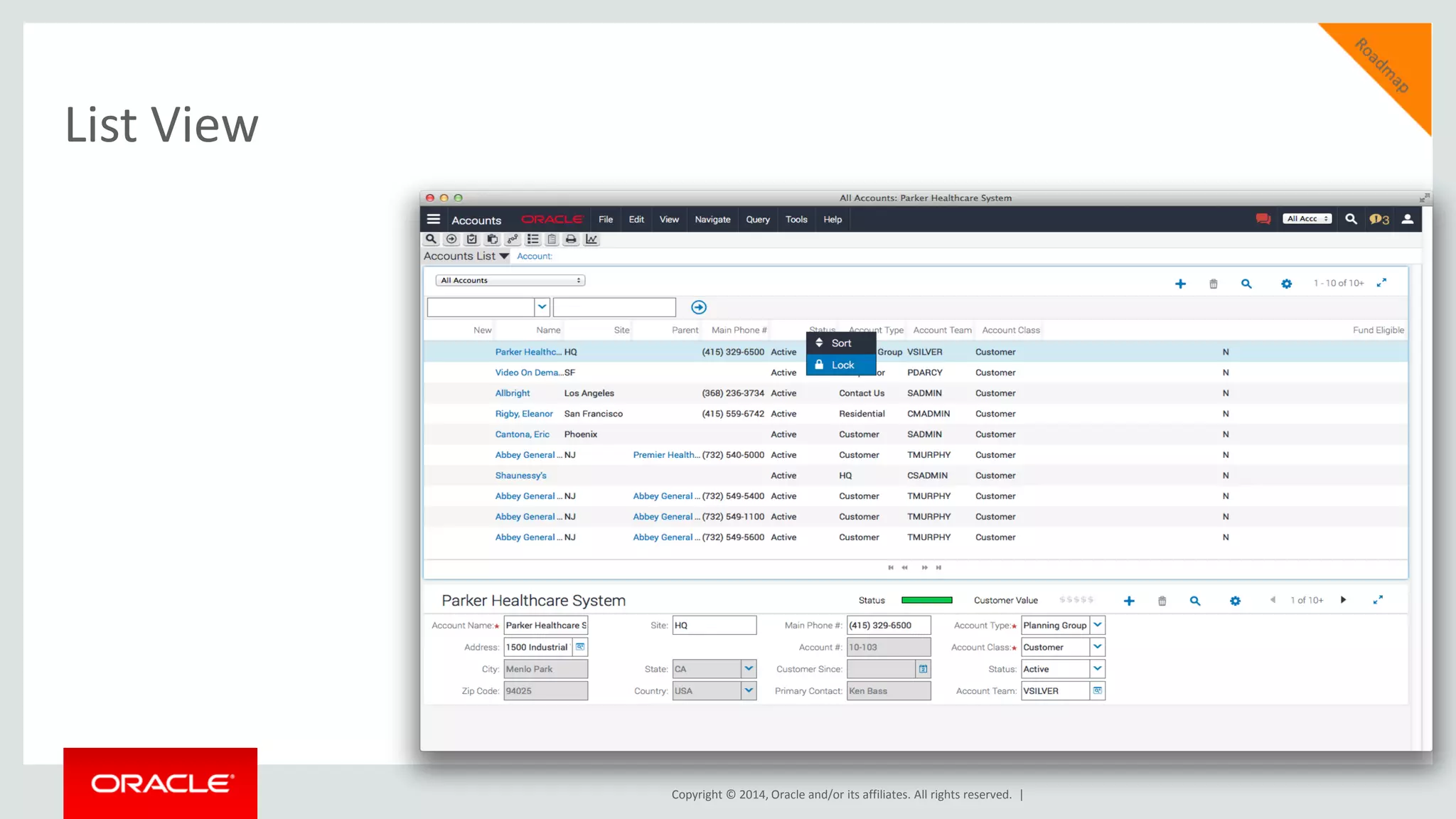Open the Country dropdown

click(x=749, y=691)
